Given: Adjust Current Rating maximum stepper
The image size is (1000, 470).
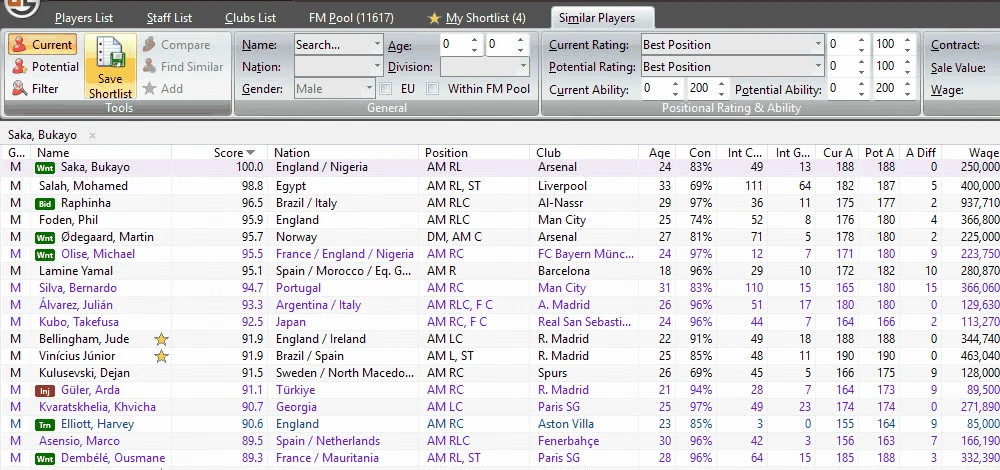Looking at the screenshot, I should coord(908,45).
